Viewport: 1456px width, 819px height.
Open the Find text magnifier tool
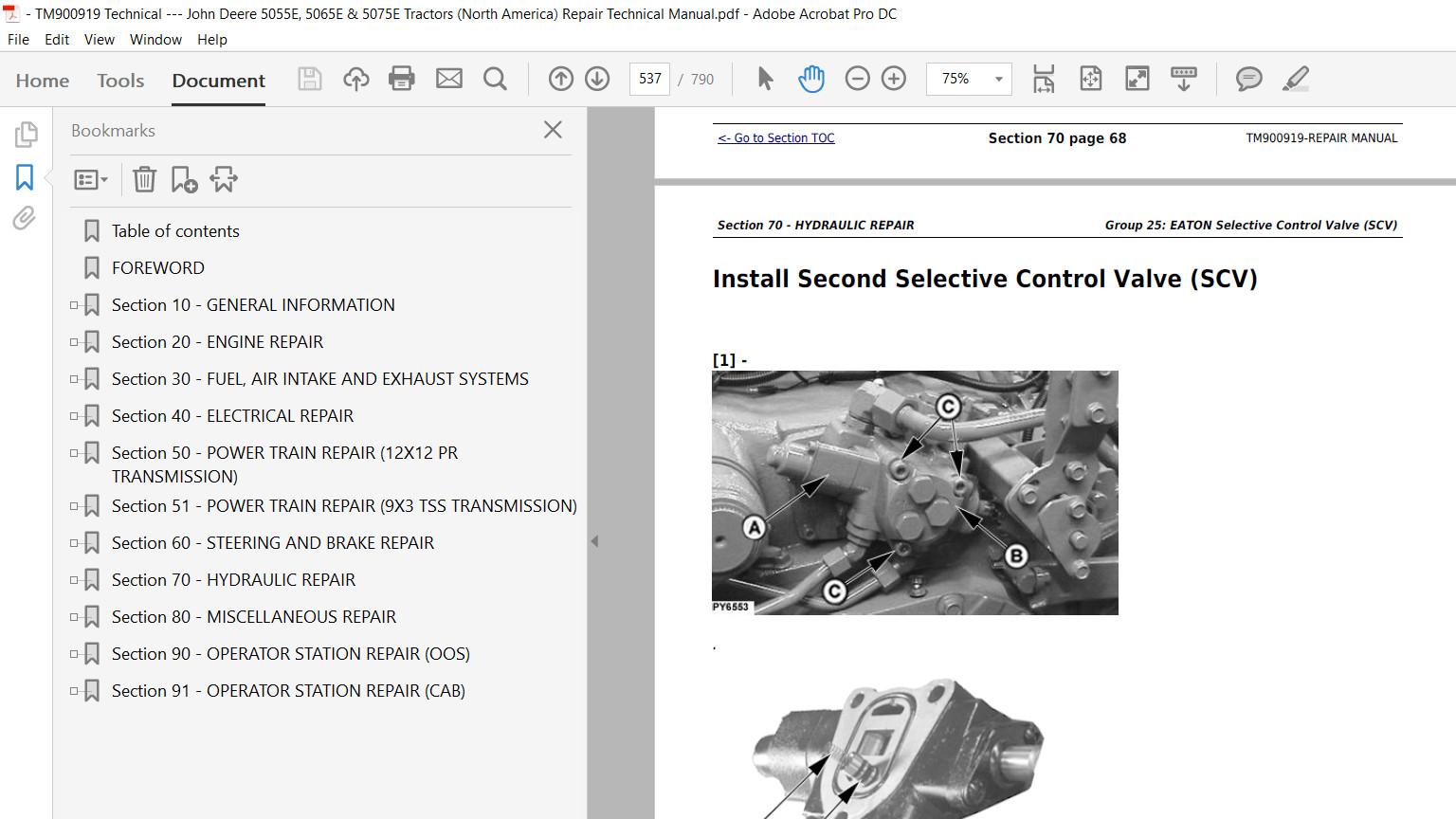coord(495,79)
